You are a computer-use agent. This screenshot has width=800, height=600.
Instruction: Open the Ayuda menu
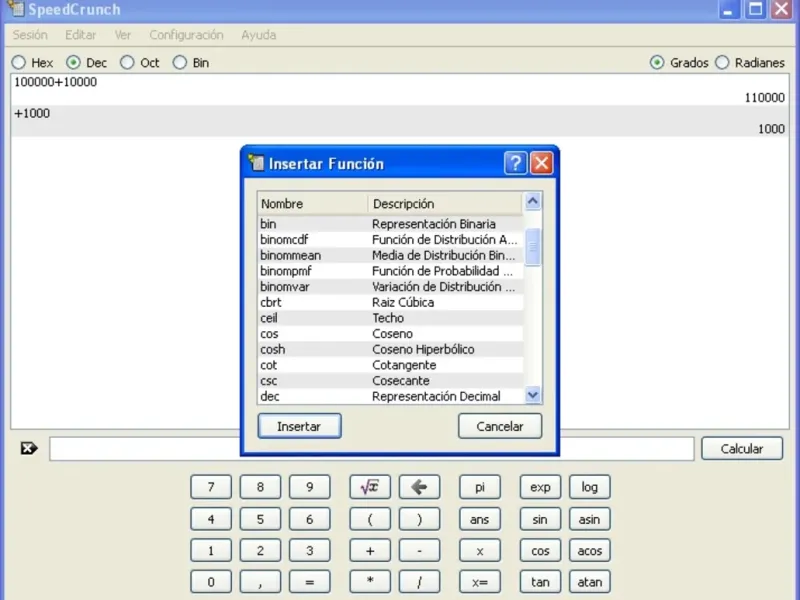click(259, 35)
